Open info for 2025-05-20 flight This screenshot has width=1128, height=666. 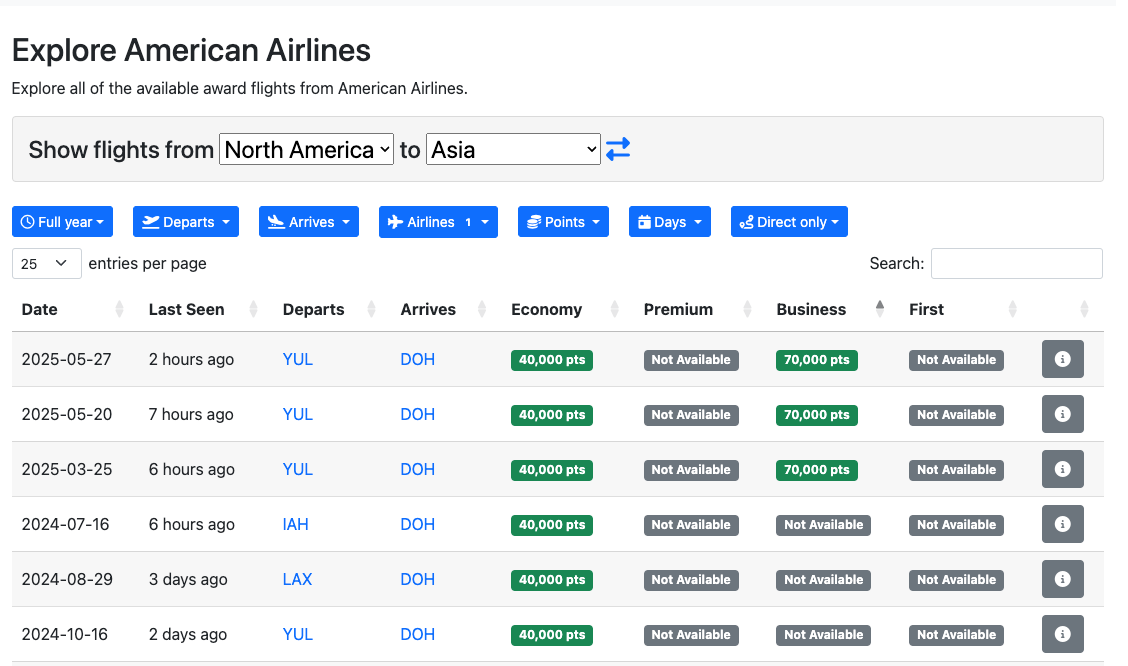pos(1062,414)
